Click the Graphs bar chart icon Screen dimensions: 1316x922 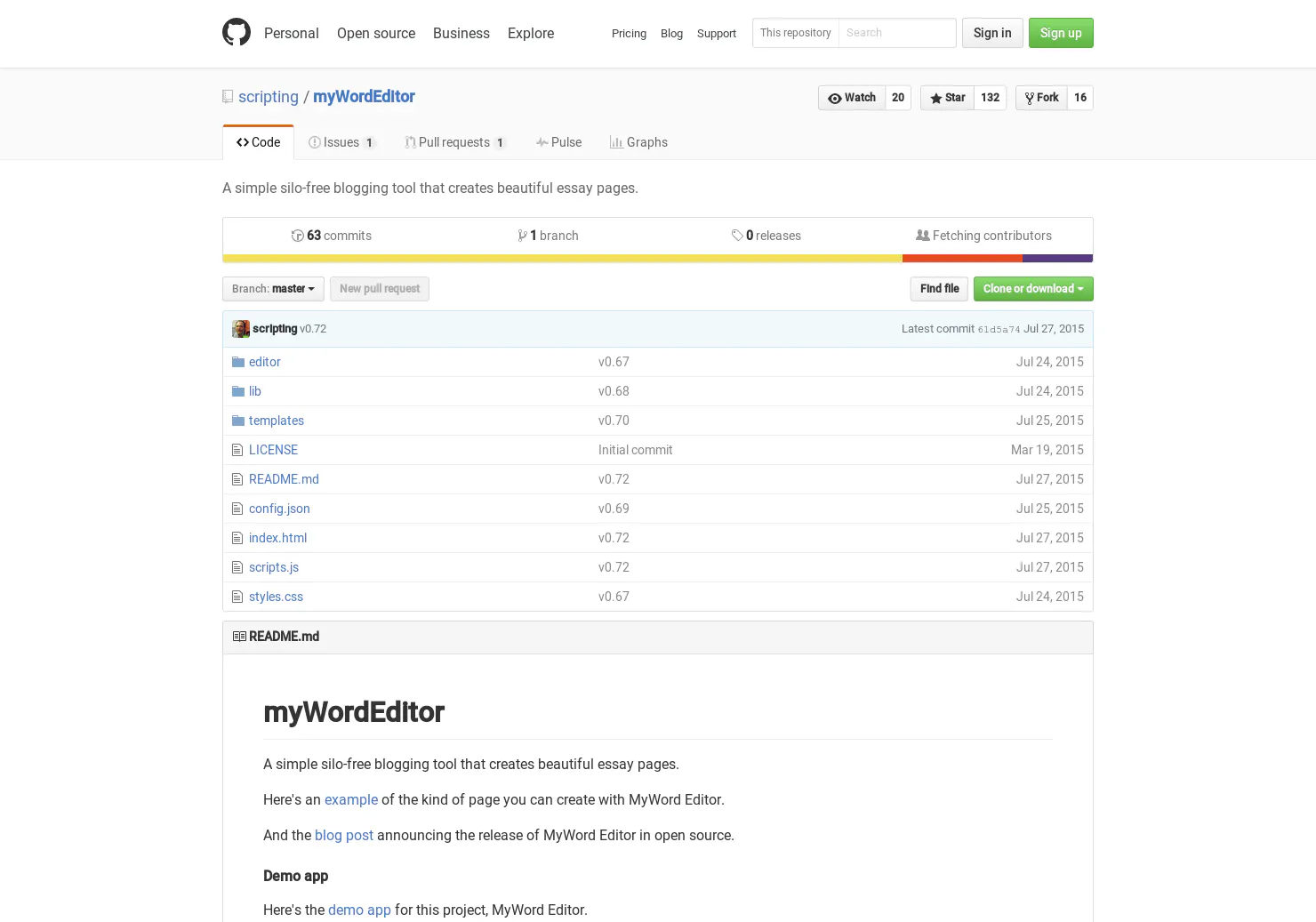(x=616, y=142)
